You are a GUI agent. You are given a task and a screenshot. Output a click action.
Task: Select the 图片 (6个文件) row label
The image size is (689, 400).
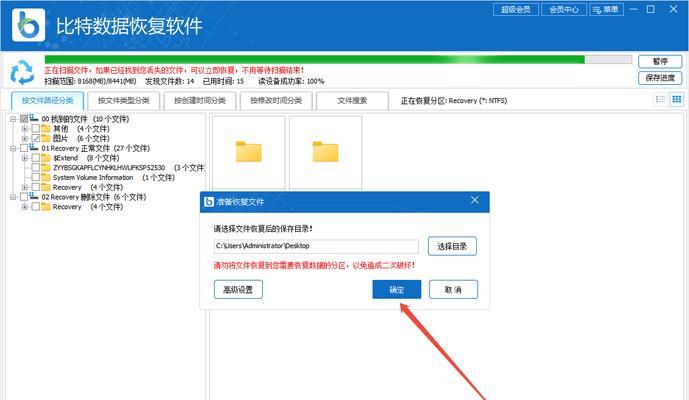(x=81, y=138)
